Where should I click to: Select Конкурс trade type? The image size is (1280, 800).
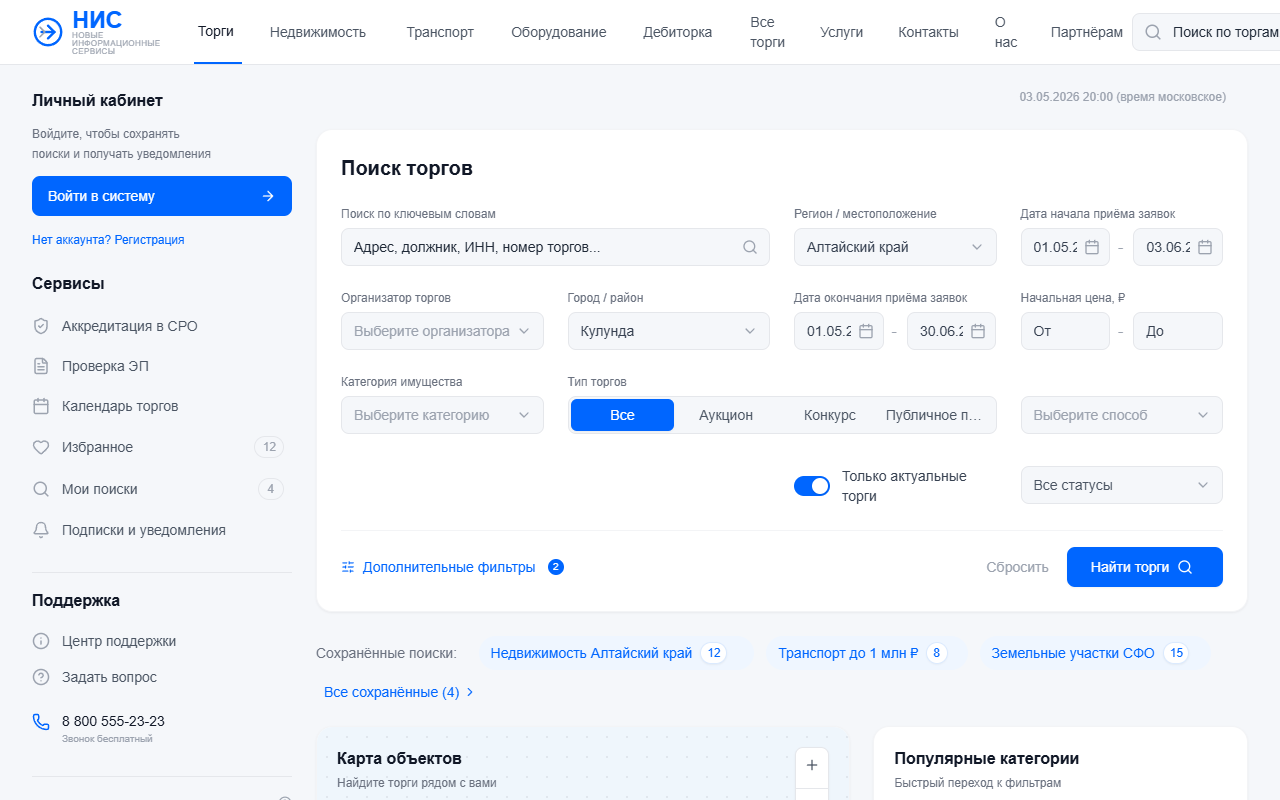[830, 415]
